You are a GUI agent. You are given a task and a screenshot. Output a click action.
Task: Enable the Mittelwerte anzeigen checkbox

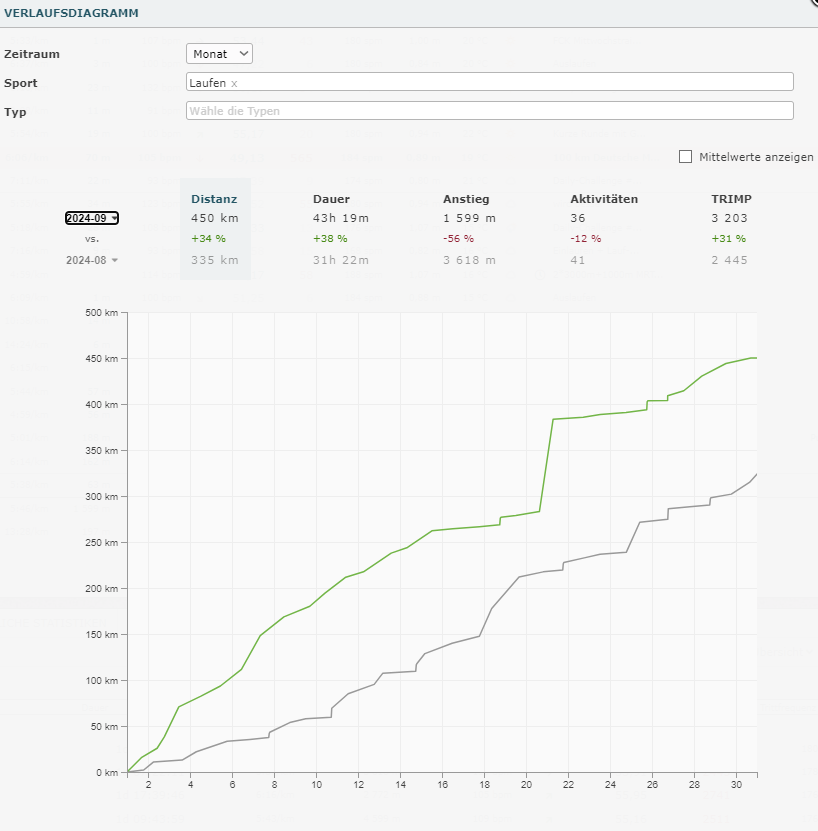point(685,156)
